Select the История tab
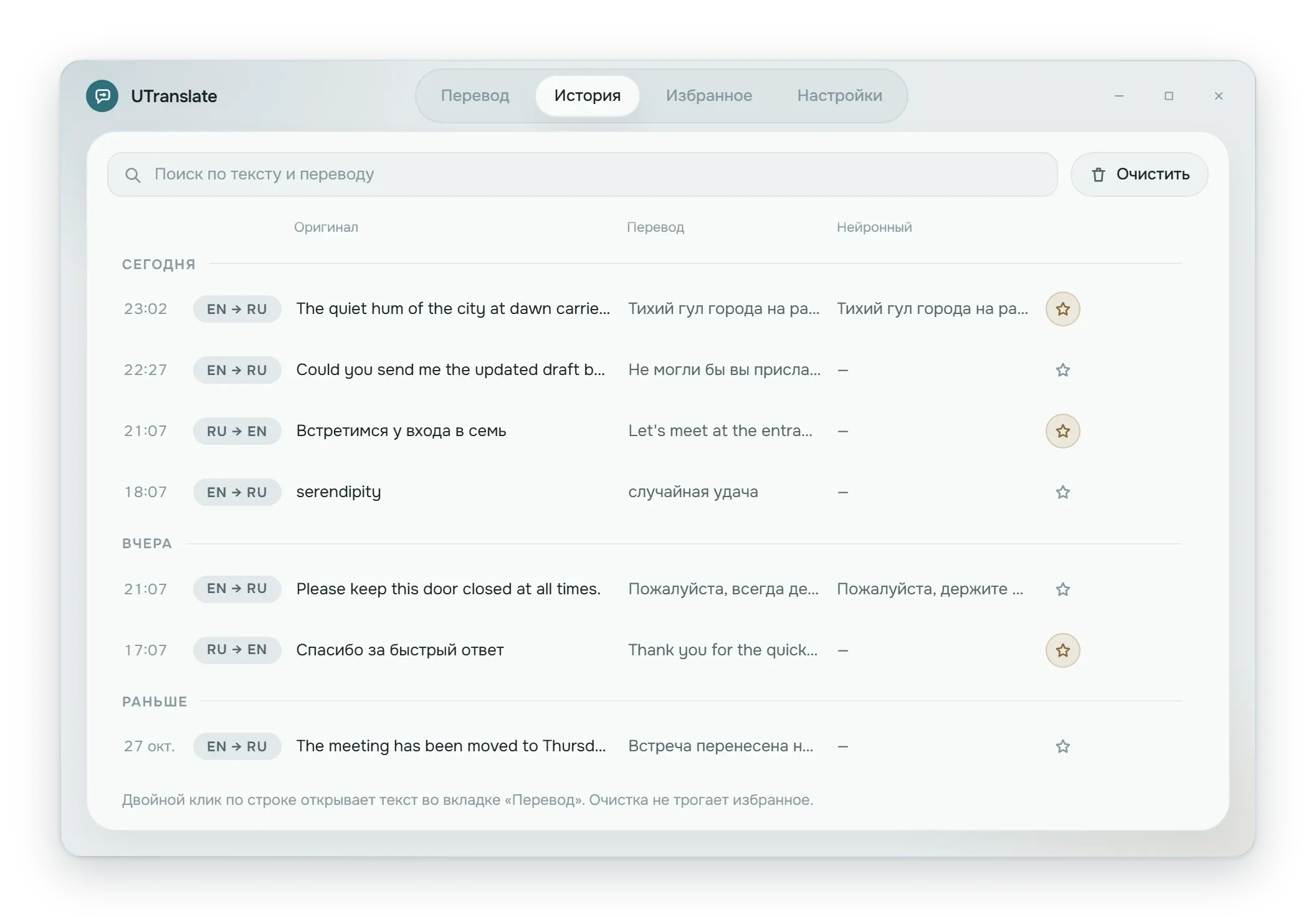1316x917 pixels. pyautogui.click(x=588, y=96)
